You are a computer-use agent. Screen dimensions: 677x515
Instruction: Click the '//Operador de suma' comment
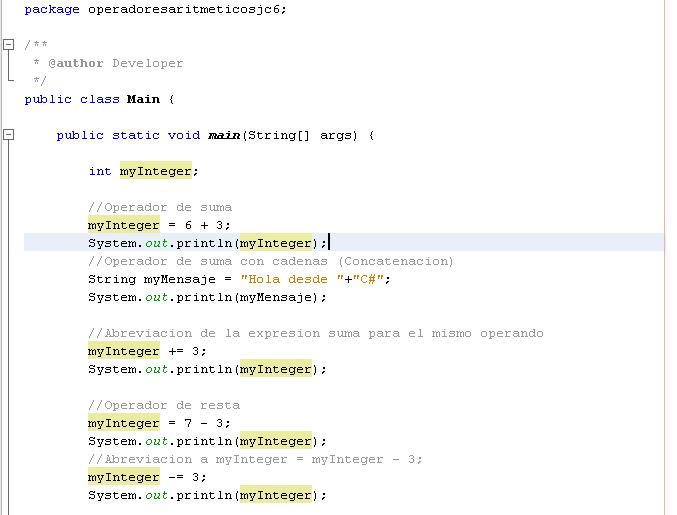tap(160, 207)
